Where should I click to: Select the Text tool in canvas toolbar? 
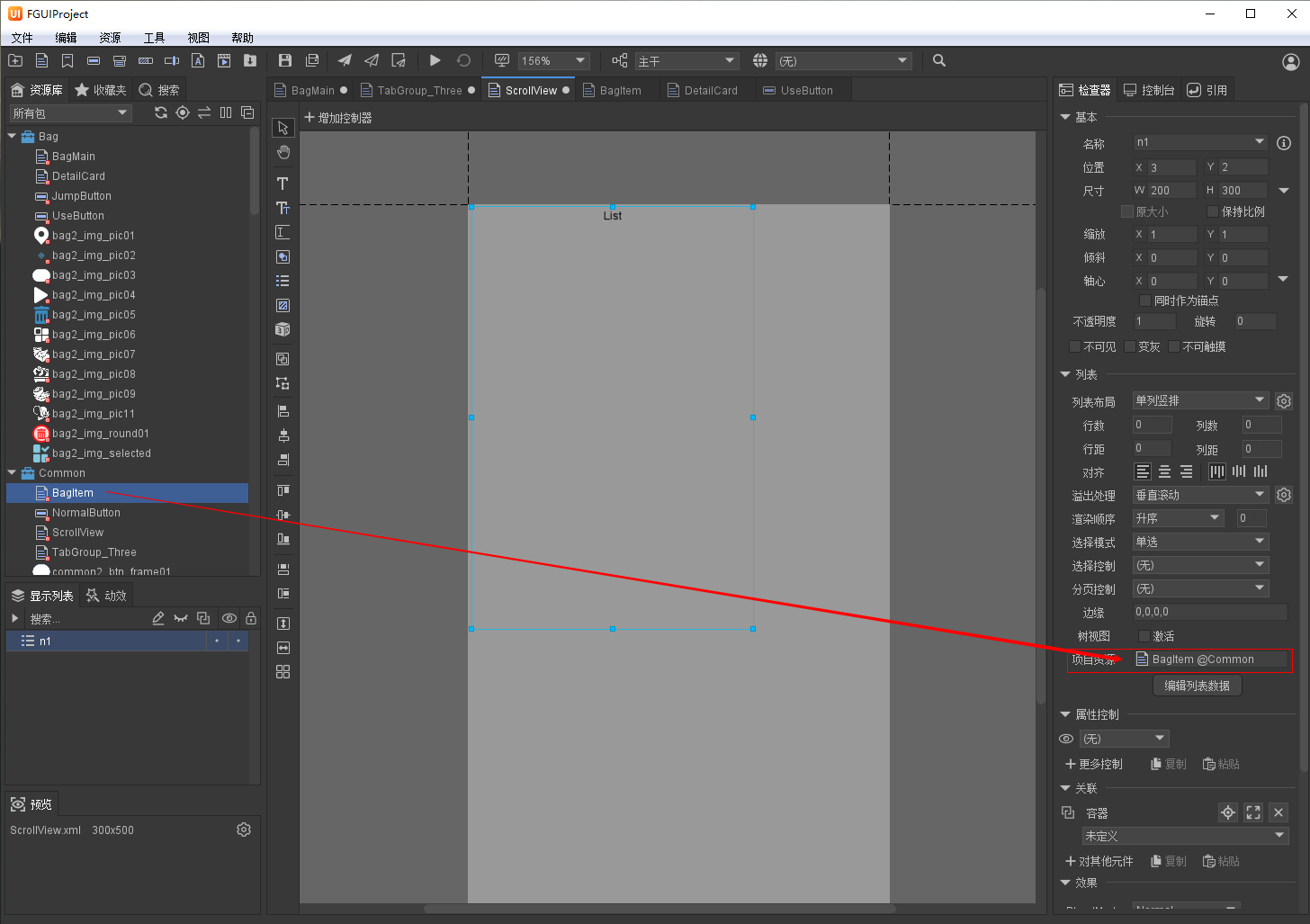point(283,184)
